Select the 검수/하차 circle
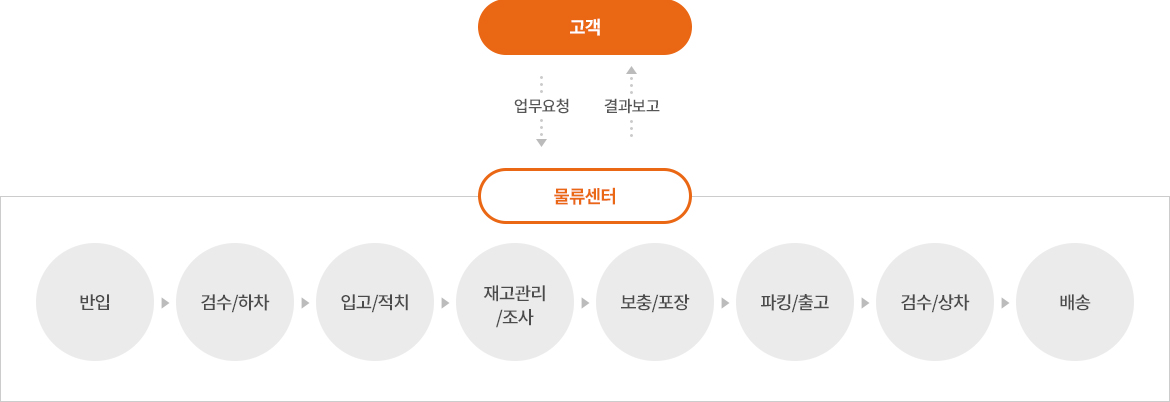This screenshot has height=402, width=1170. [x=235, y=302]
